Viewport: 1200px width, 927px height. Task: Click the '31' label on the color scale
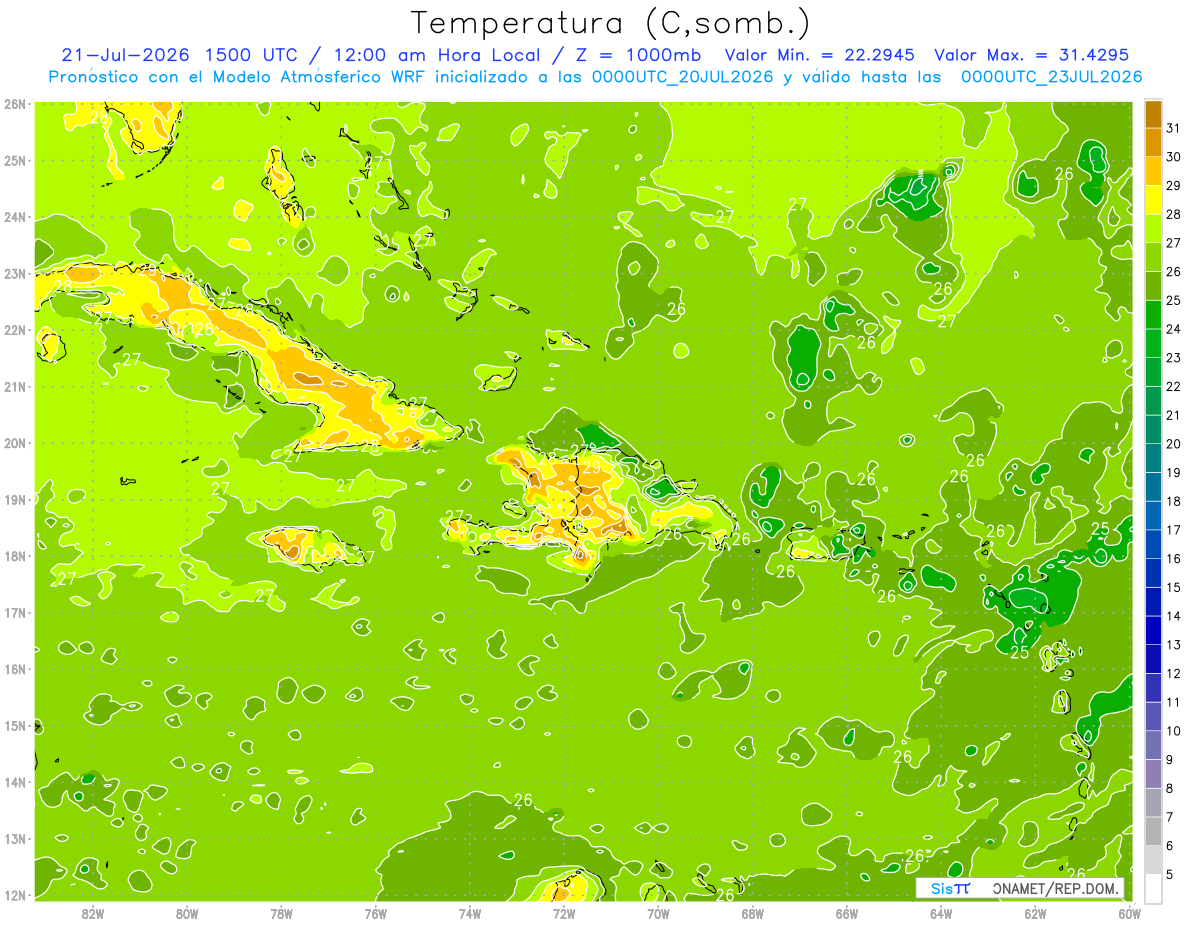(1173, 128)
